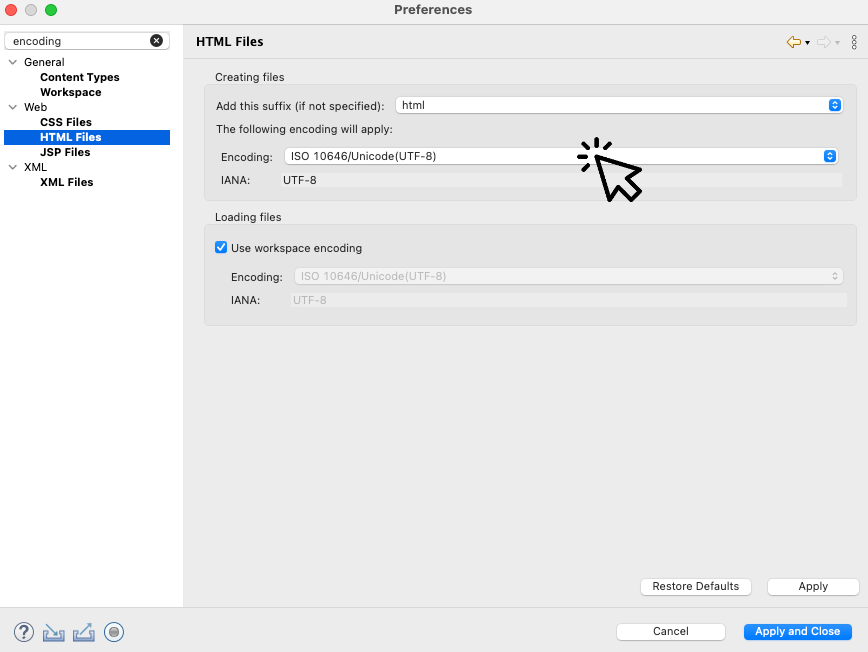
Task: Click the General tree label
Action: pos(44,62)
